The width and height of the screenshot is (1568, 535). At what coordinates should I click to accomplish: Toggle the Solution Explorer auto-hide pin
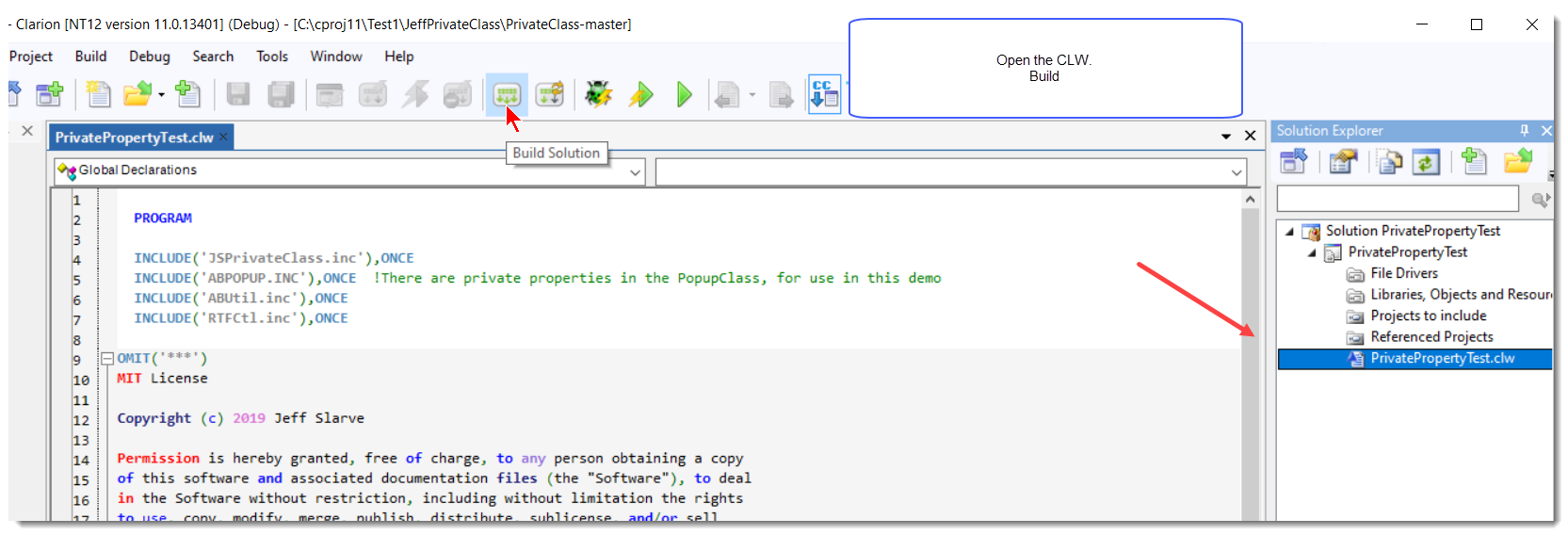click(x=1524, y=131)
